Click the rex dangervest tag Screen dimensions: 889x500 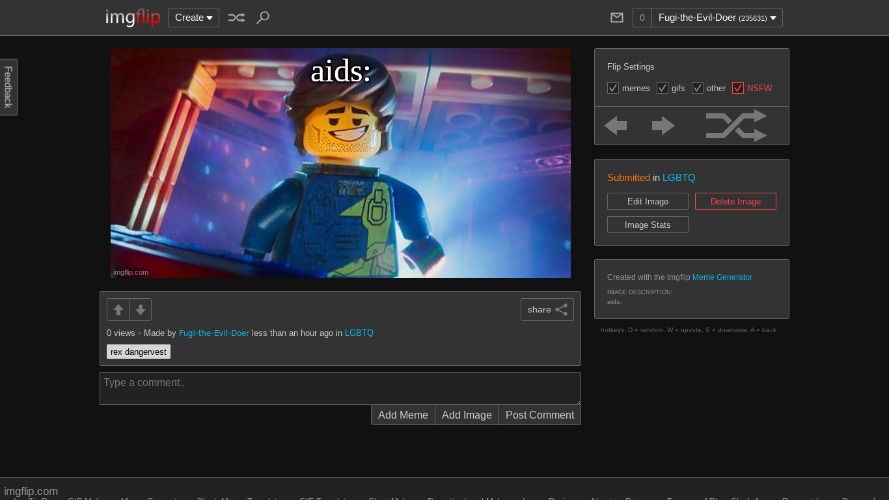(138, 352)
